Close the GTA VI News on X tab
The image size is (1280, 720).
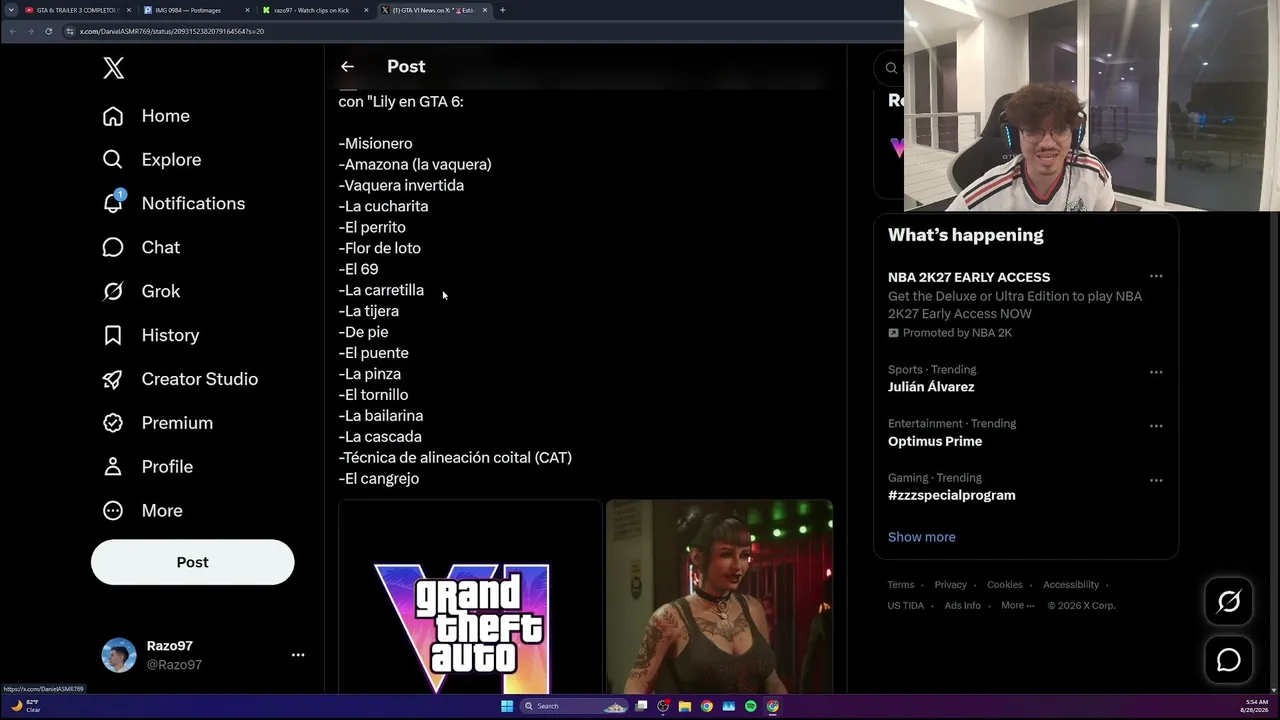click(x=485, y=10)
